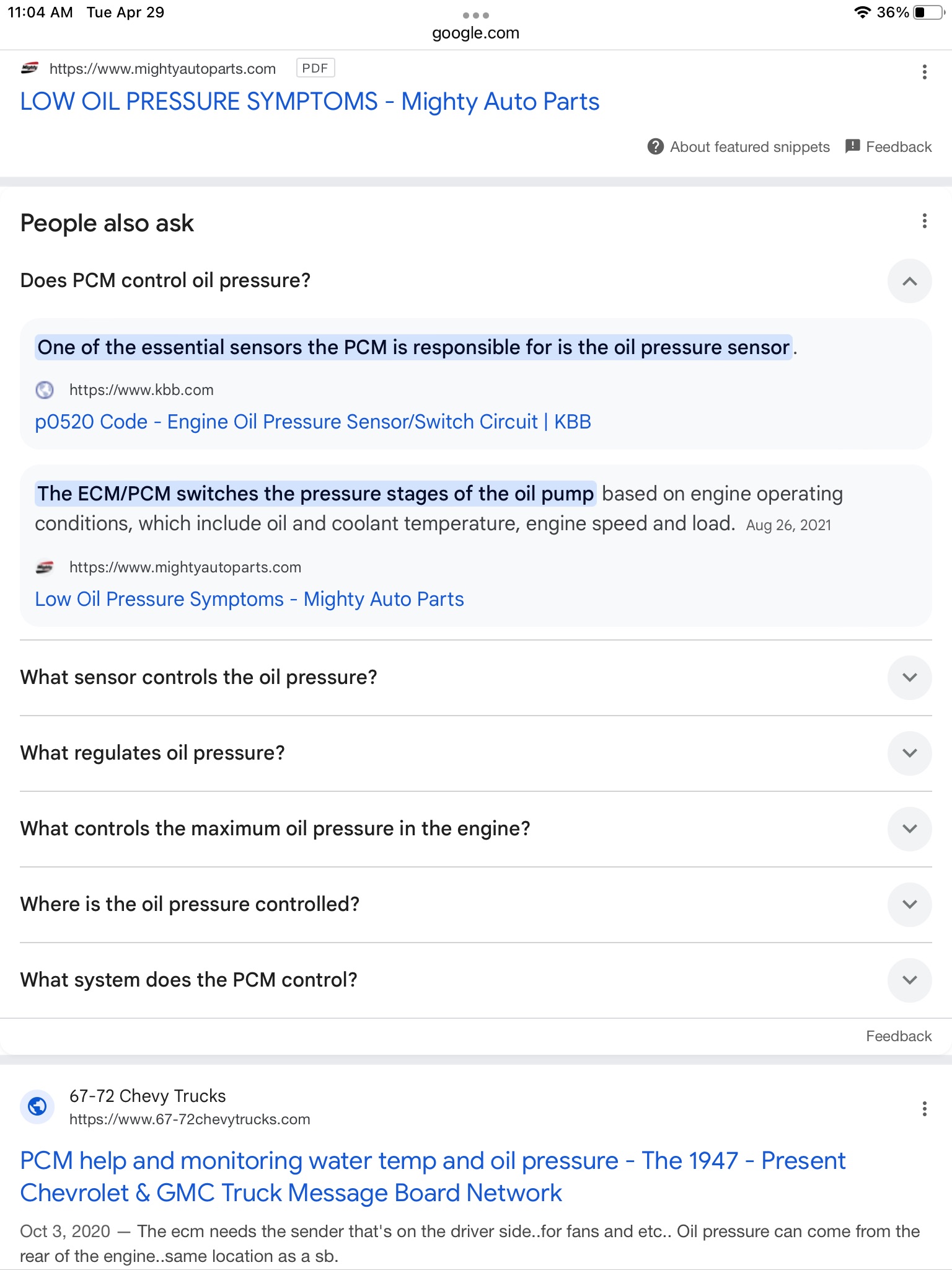Open Low Oil Pressure Symptoms Mighty Auto link
The height and width of the screenshot is (1270, 952).
pos(249,599)
